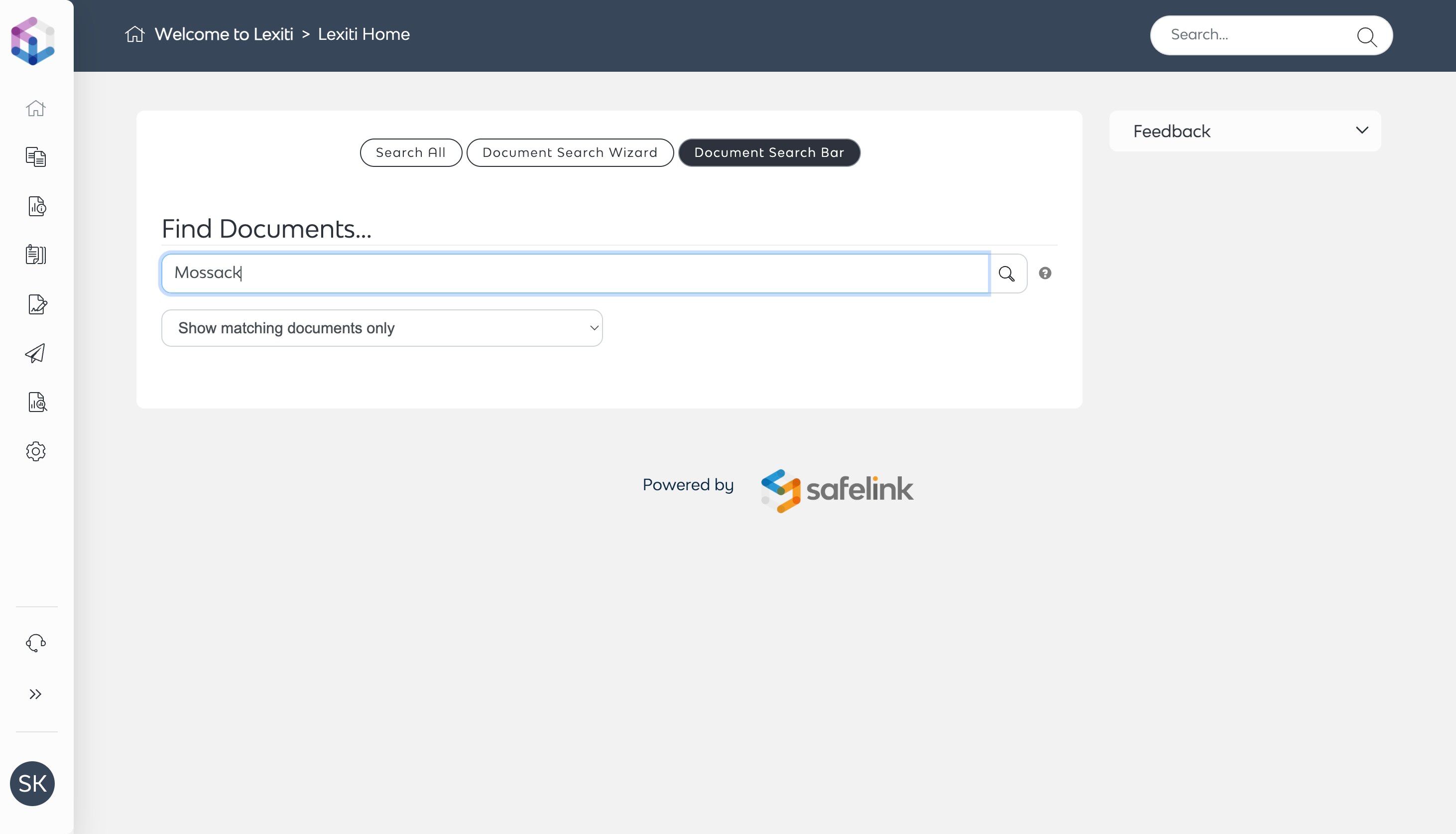Viewport: 1456px width, 834px height.
Task: Click the help question mark icon
Action: (x=1045, y=273)
